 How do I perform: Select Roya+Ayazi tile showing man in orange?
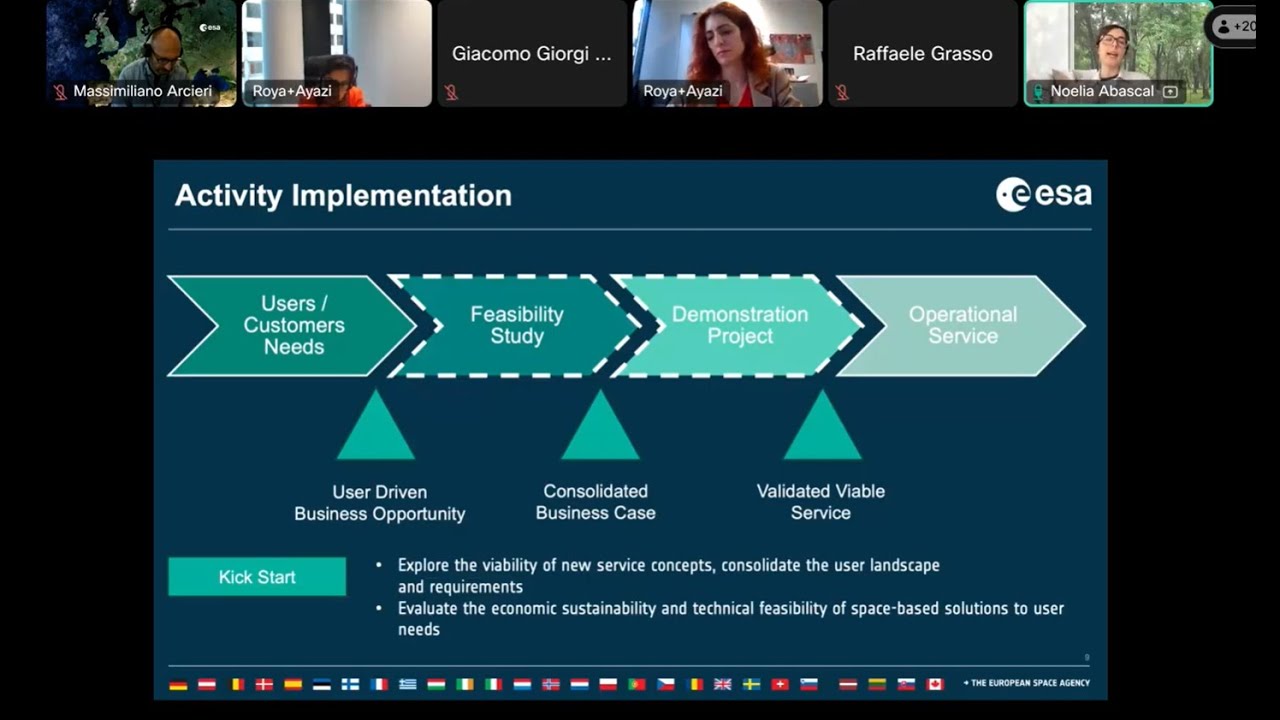337,53
